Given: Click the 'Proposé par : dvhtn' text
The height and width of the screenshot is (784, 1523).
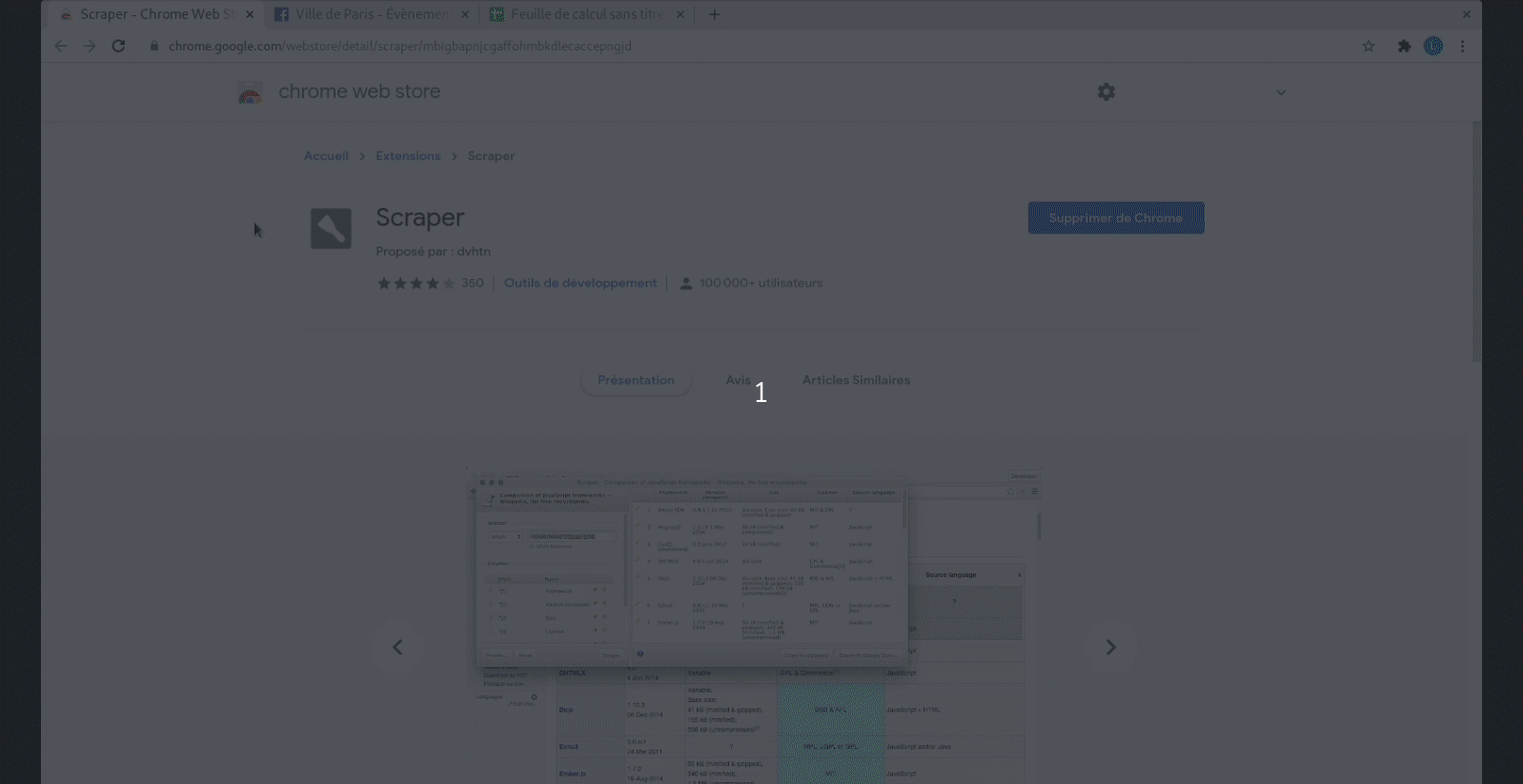Looking at the screenshot, I should 433,251.
